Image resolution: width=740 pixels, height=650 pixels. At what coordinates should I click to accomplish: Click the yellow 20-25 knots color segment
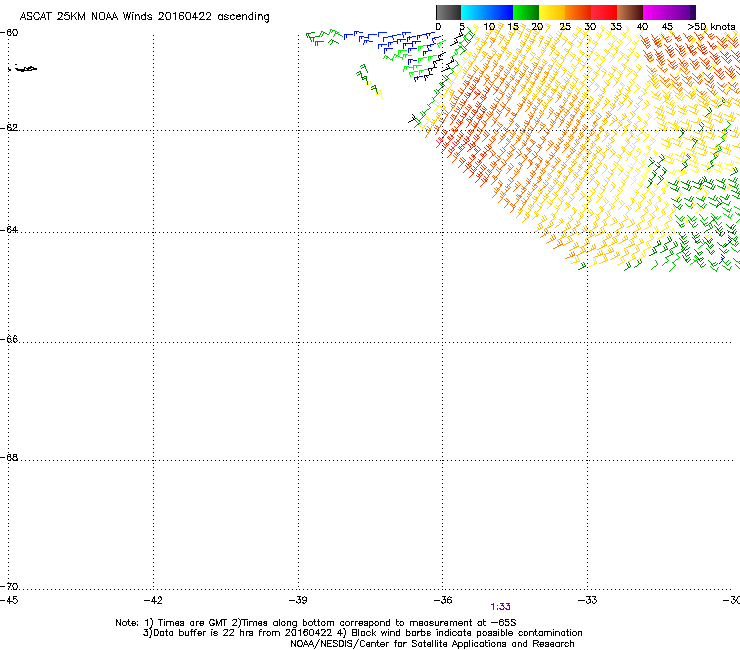pos(552,12)
